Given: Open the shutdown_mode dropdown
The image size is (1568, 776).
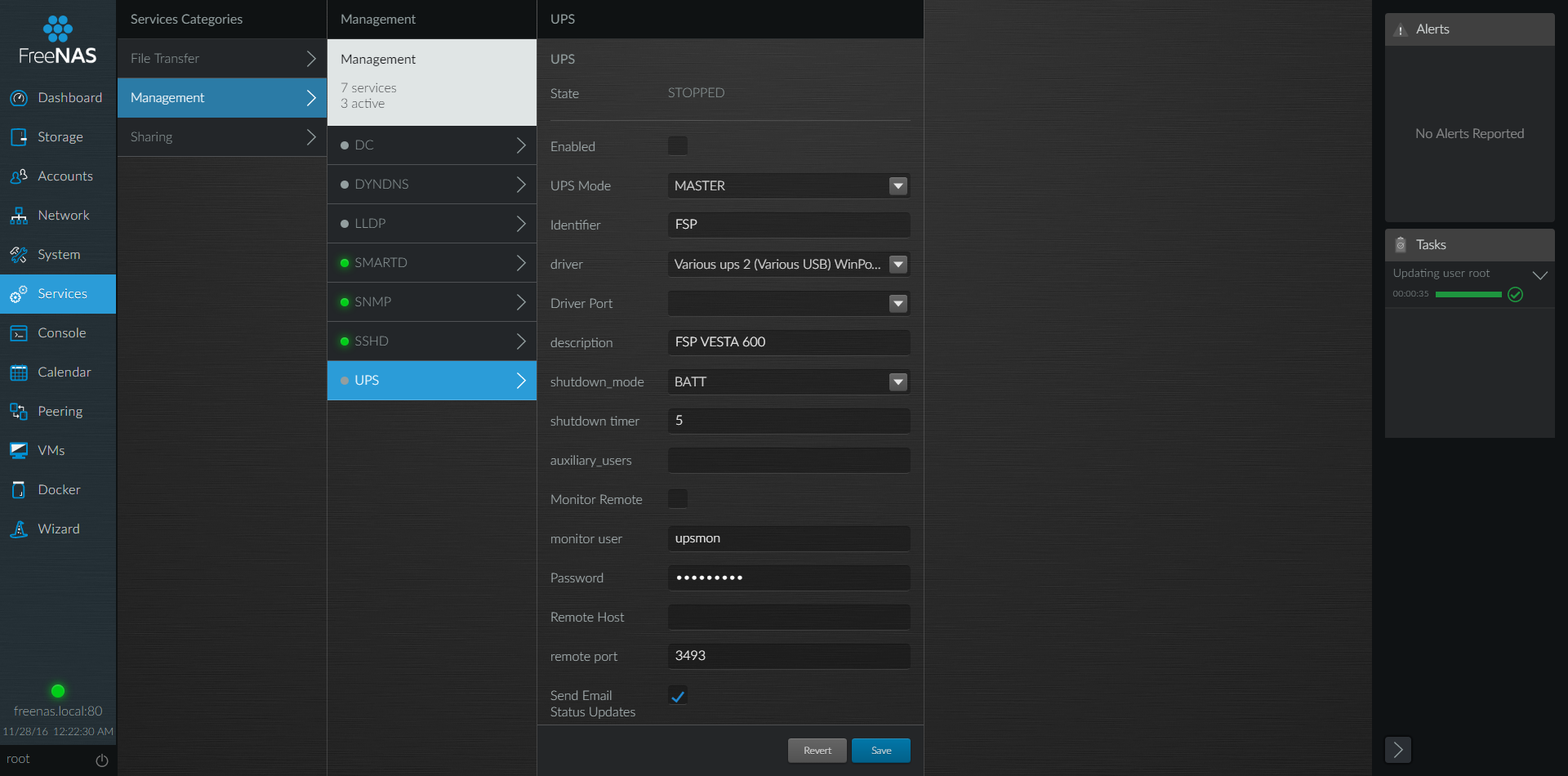Looking at the screenshot, I should point(898,381).
